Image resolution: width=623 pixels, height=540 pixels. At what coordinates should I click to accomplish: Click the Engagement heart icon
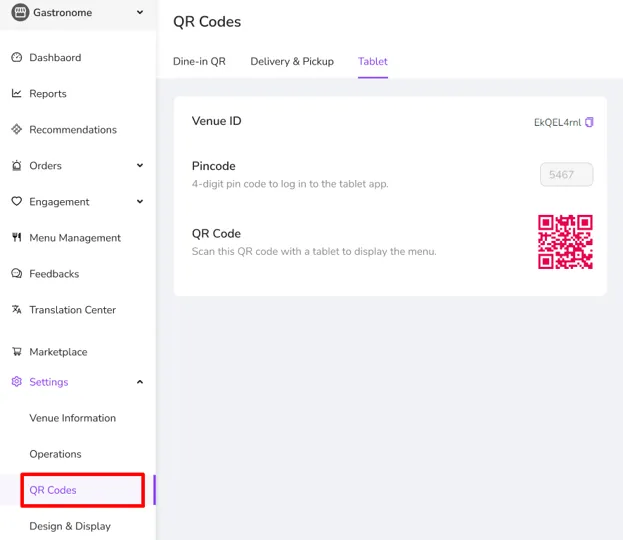pyautogui.click(x=17, y=201)
